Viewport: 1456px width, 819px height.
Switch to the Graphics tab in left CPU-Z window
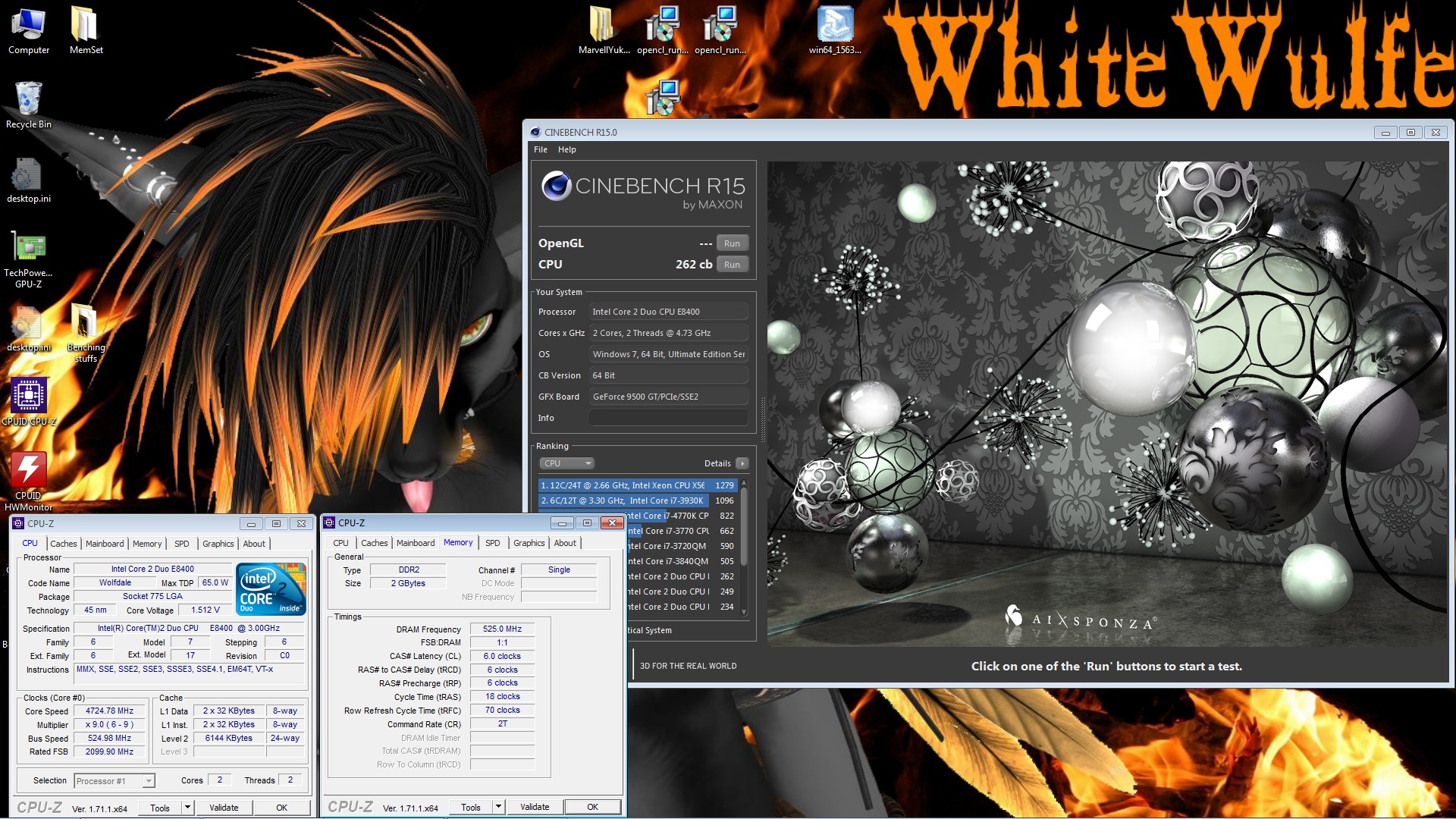pyautogui.click(x=218, y=544)
